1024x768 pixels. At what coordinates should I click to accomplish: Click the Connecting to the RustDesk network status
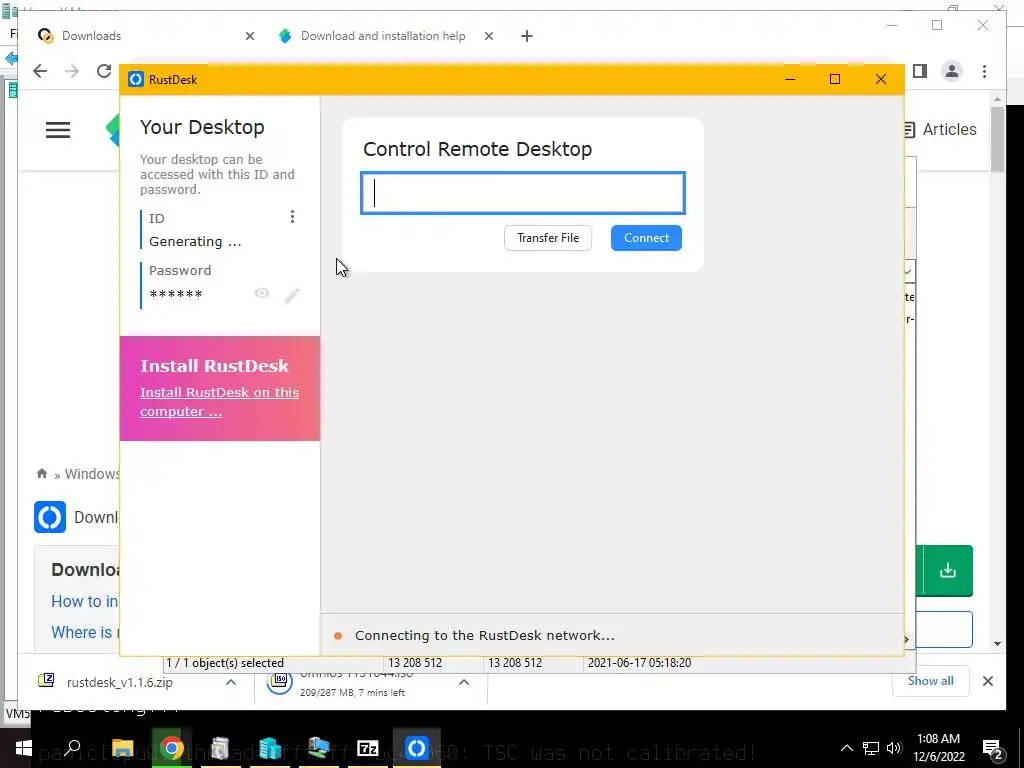pyautogui.click(x=484, y=635)
